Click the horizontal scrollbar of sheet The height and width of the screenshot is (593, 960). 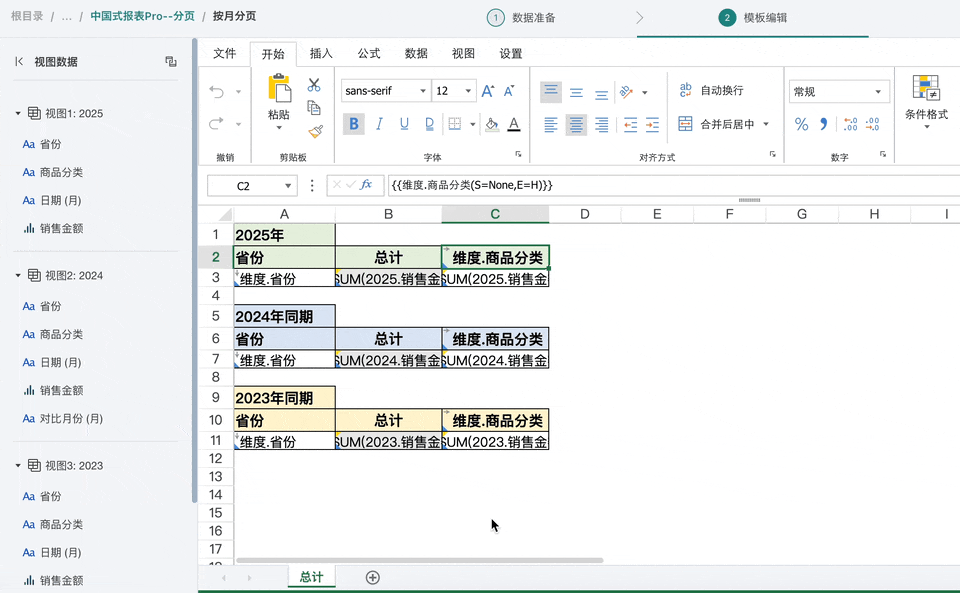[x=419, y=560]
